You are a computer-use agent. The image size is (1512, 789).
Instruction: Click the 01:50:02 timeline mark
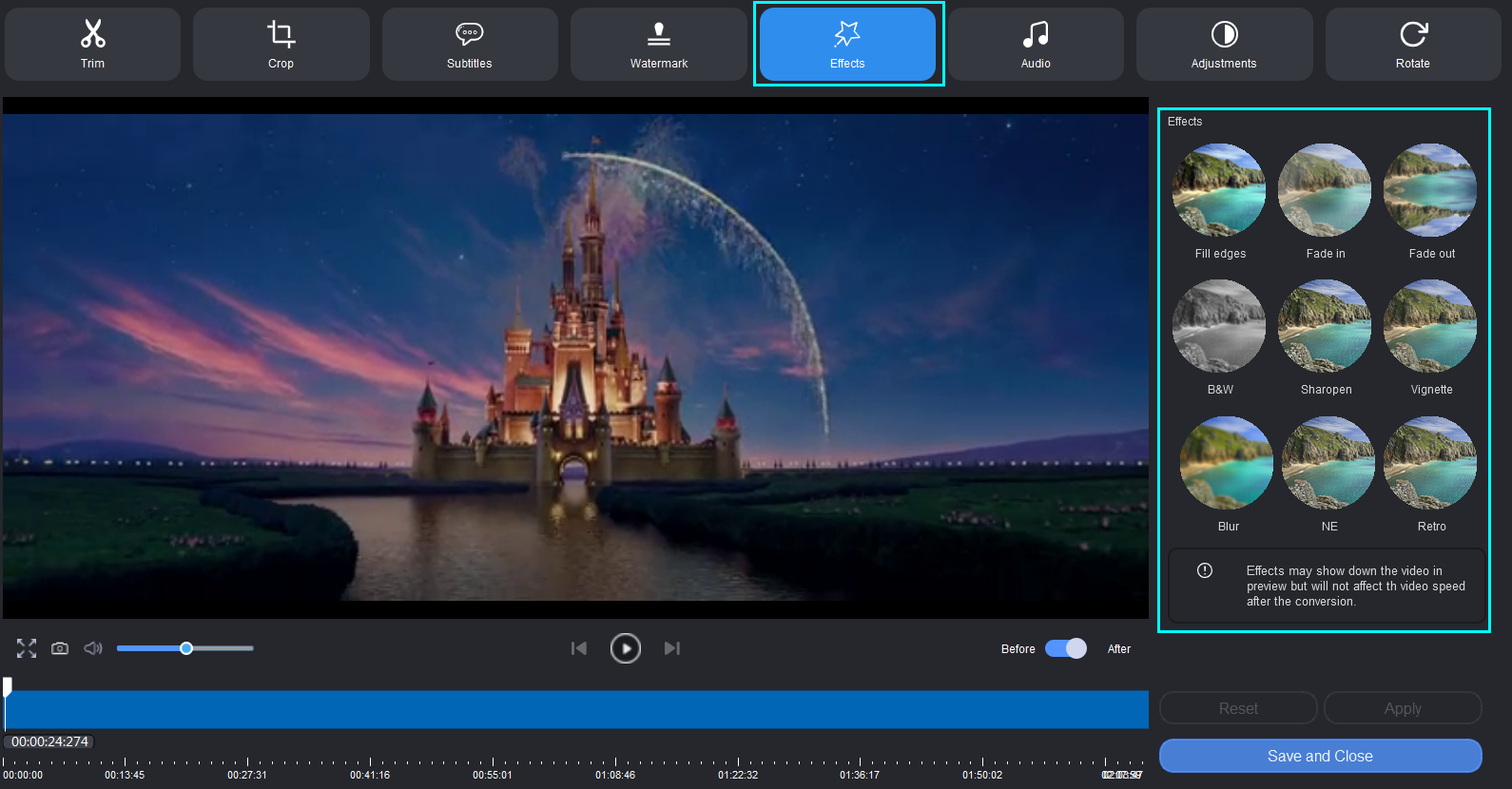coord(982,775)
